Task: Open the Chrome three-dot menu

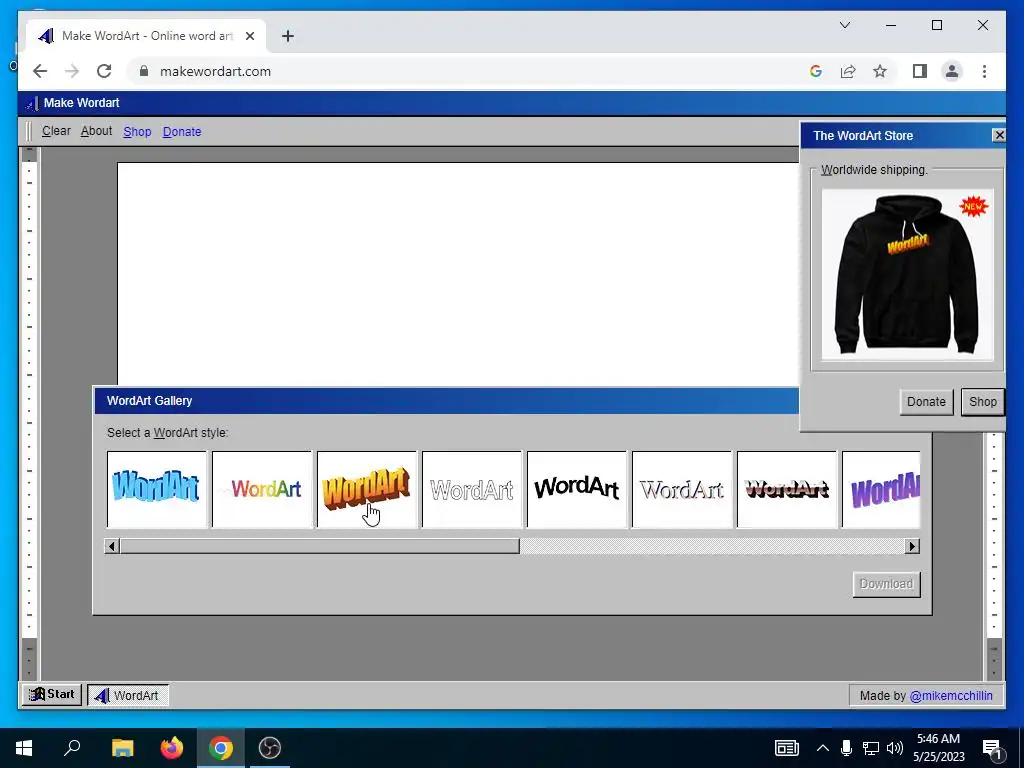Action: point(984,71)
